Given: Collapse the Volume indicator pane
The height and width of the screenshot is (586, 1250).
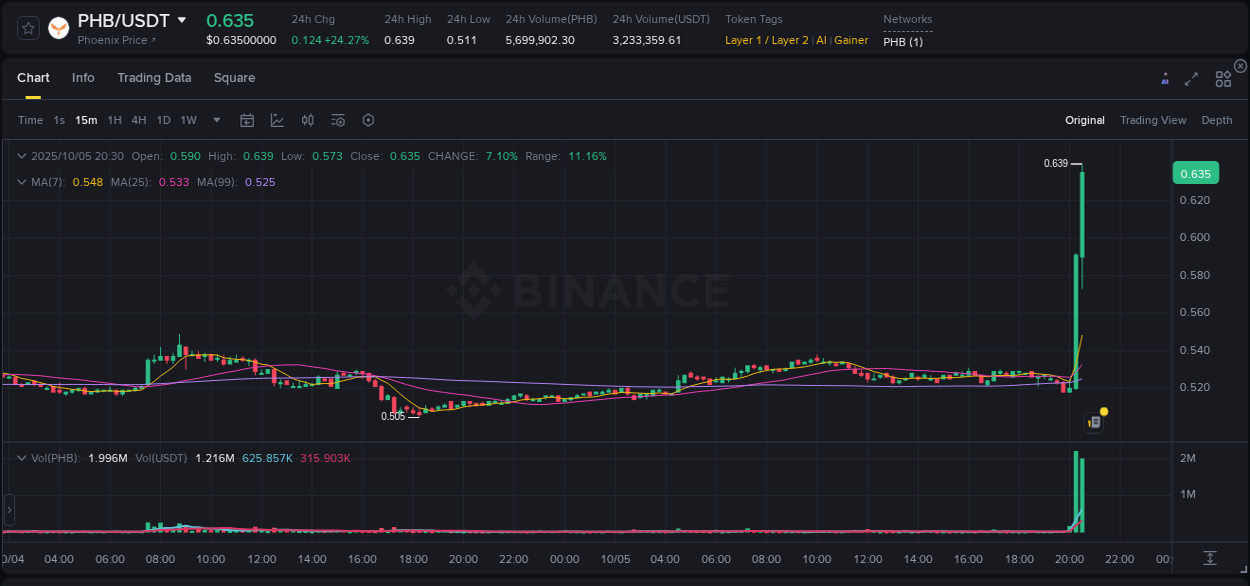Looking at the screenshot, I should tap(22, 458).
